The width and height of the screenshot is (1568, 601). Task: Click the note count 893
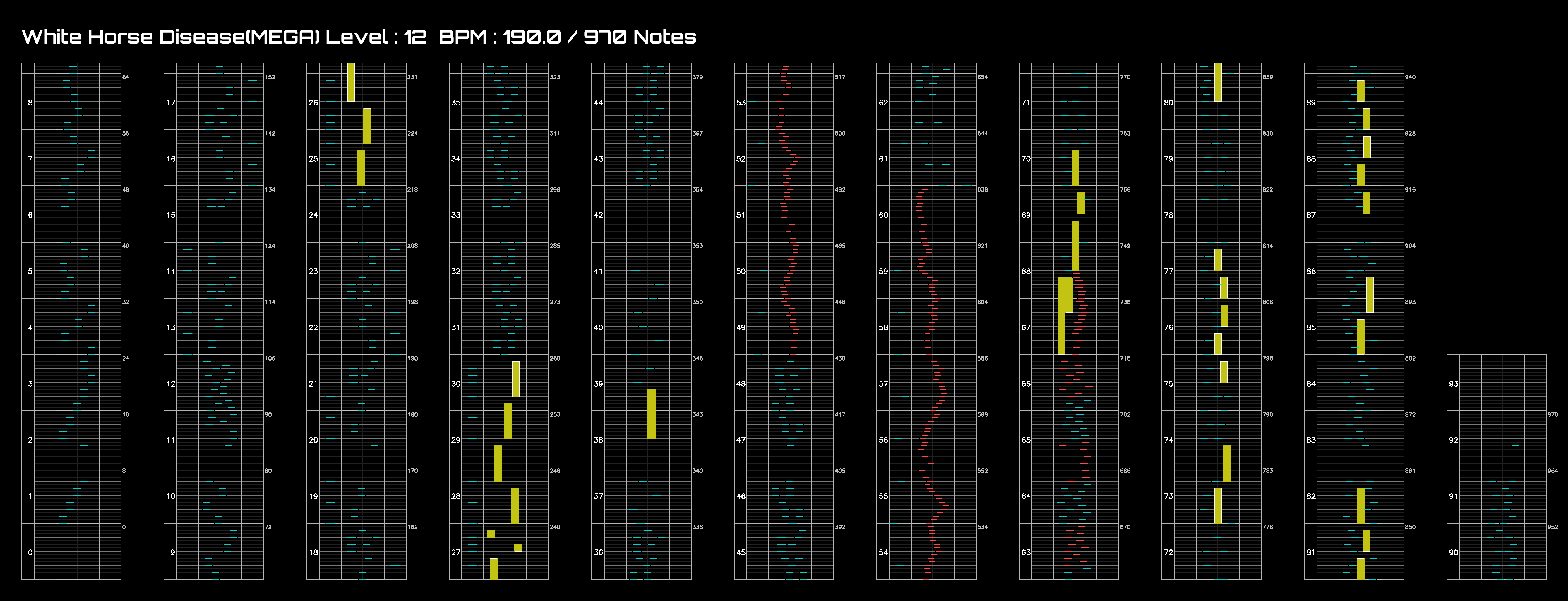point(1410,302)
